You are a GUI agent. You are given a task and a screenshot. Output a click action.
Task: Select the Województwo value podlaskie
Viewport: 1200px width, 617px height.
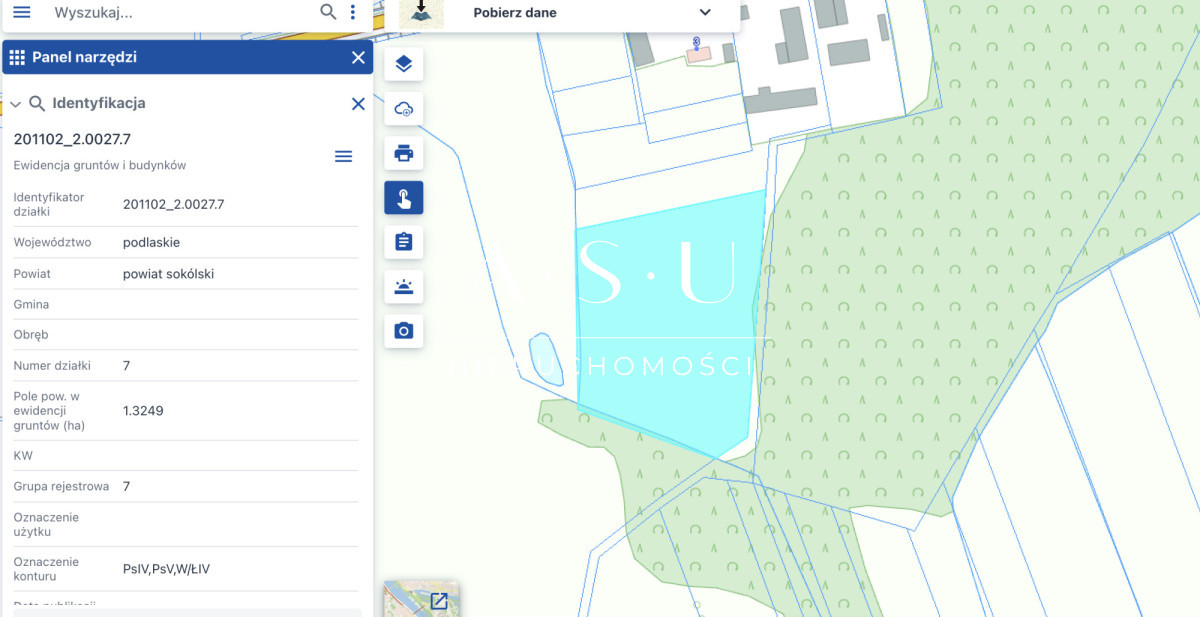click(151, 242)
